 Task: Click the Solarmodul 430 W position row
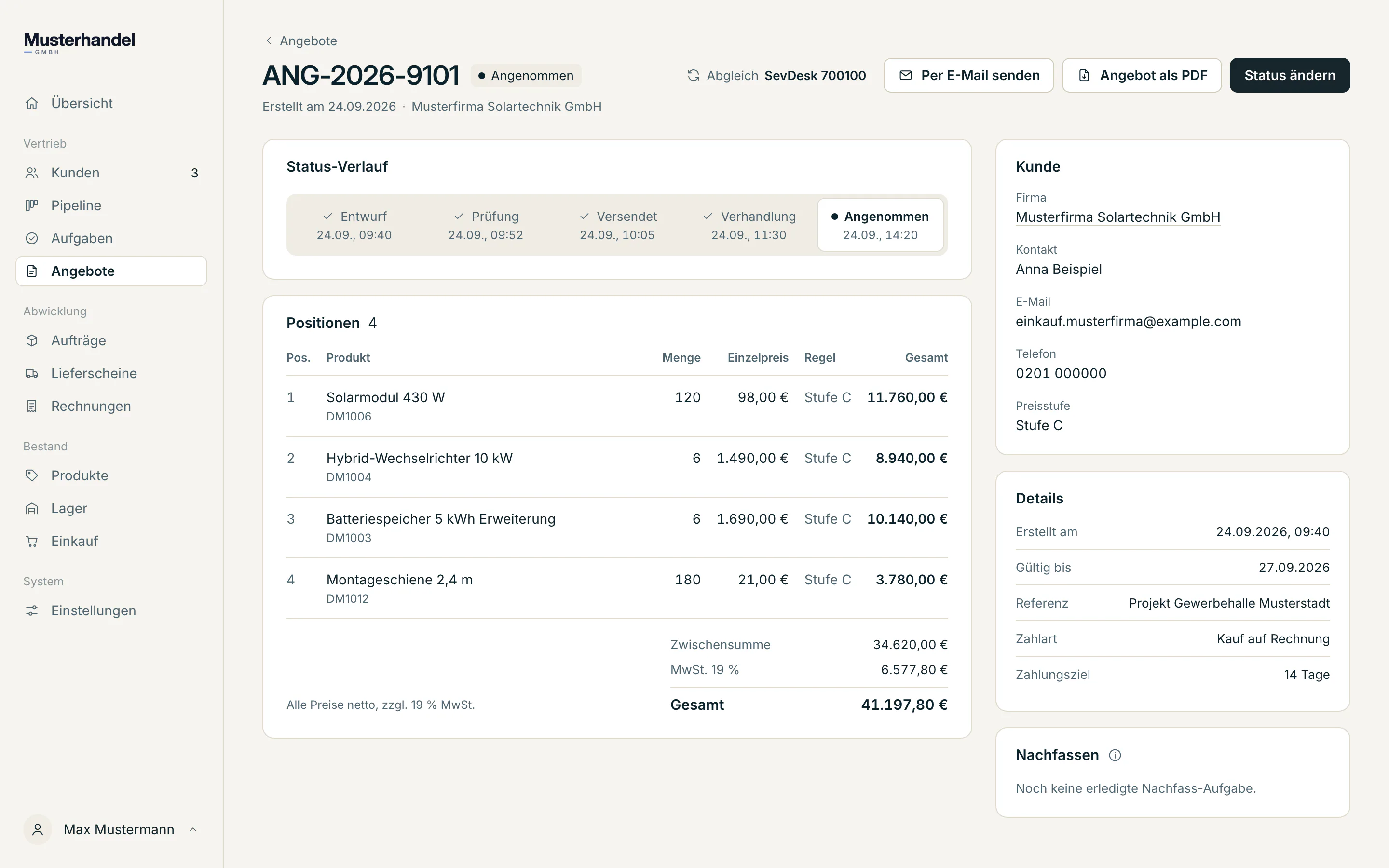point(617,406)
